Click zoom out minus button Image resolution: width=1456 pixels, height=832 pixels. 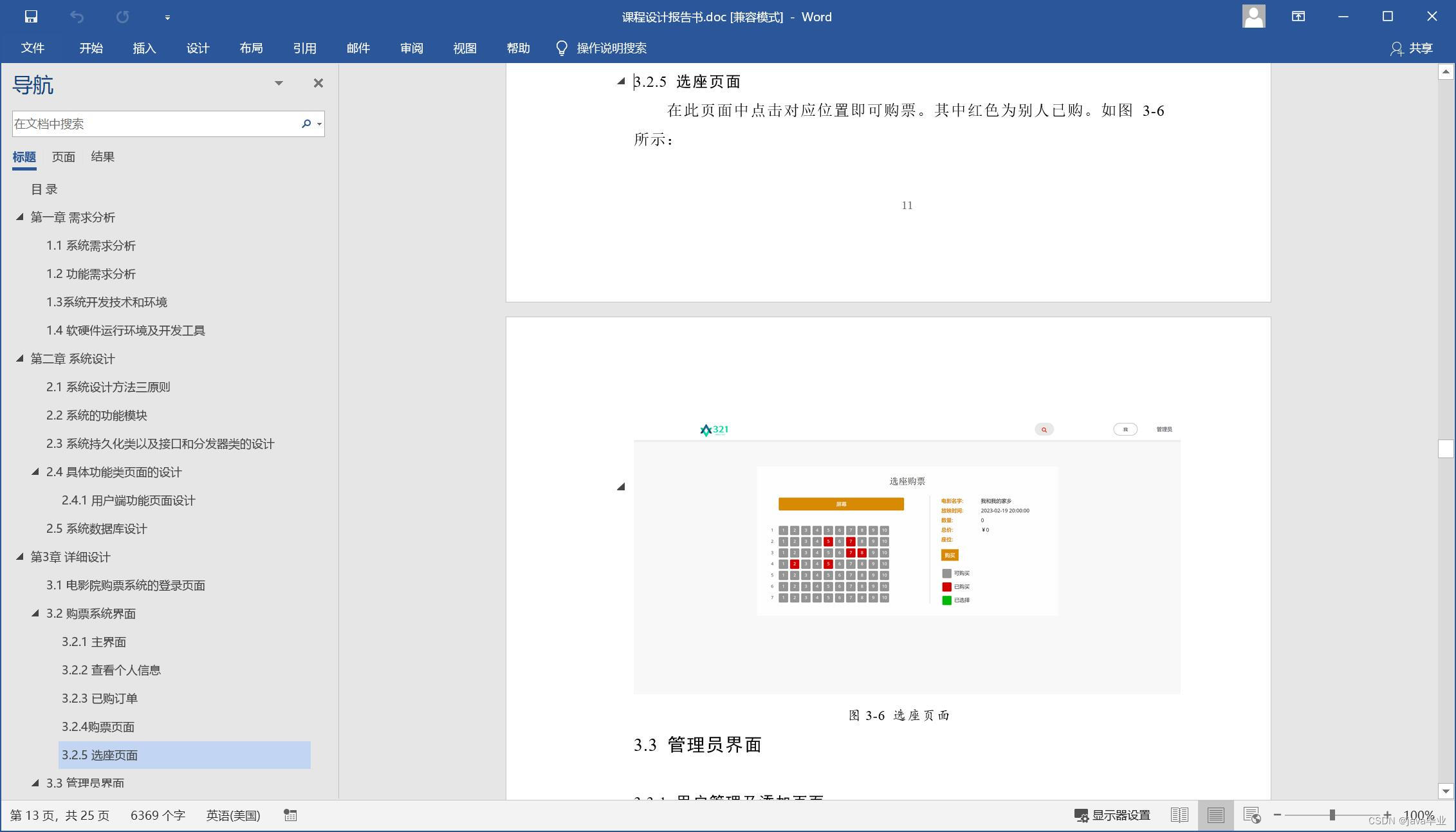1277,815
